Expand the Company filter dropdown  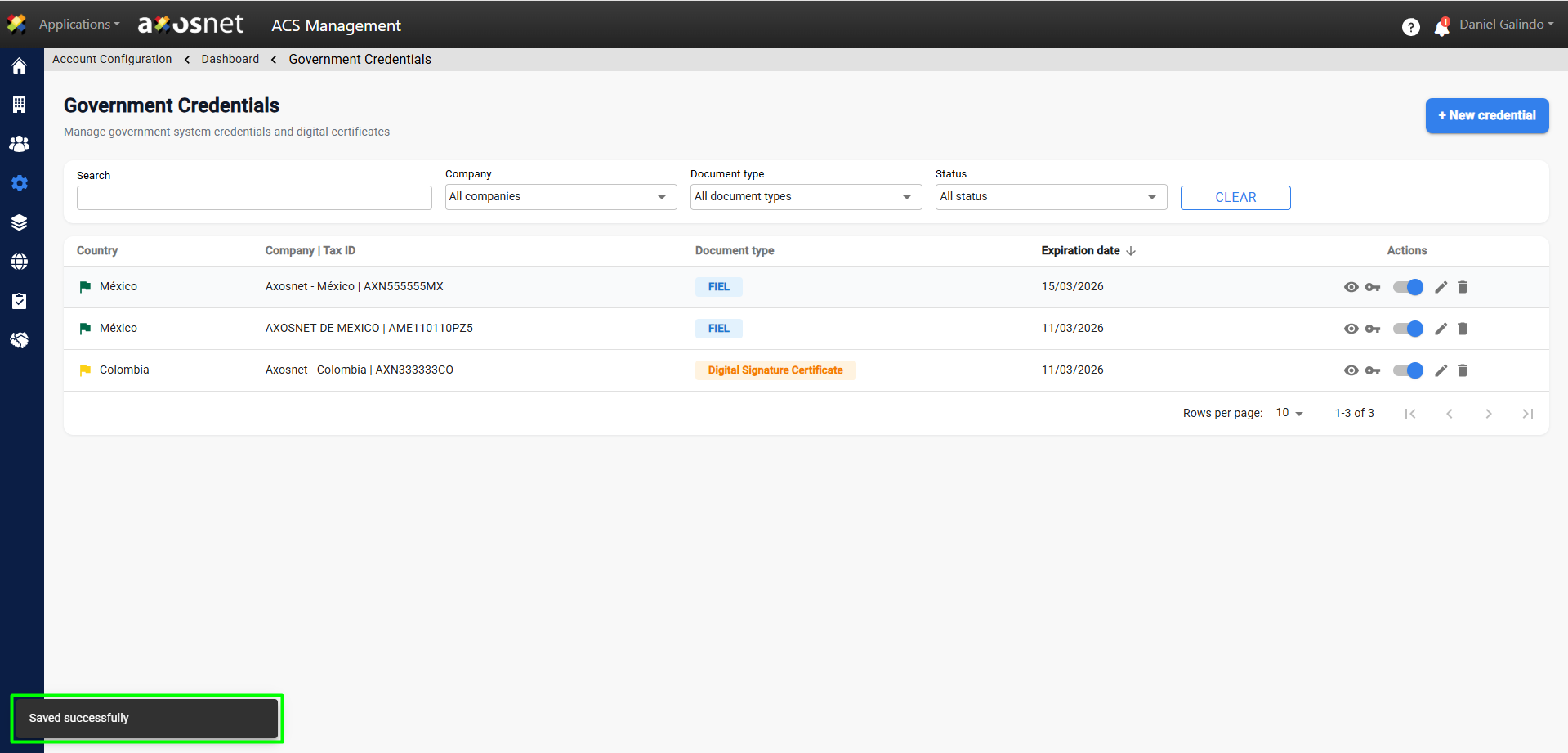point(561,197)
